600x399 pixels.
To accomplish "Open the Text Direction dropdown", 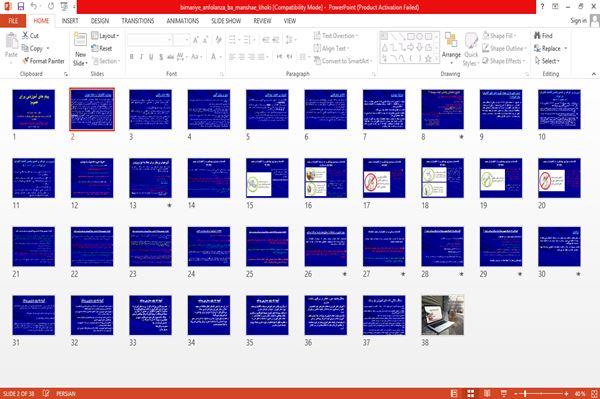I will [336, 36].
